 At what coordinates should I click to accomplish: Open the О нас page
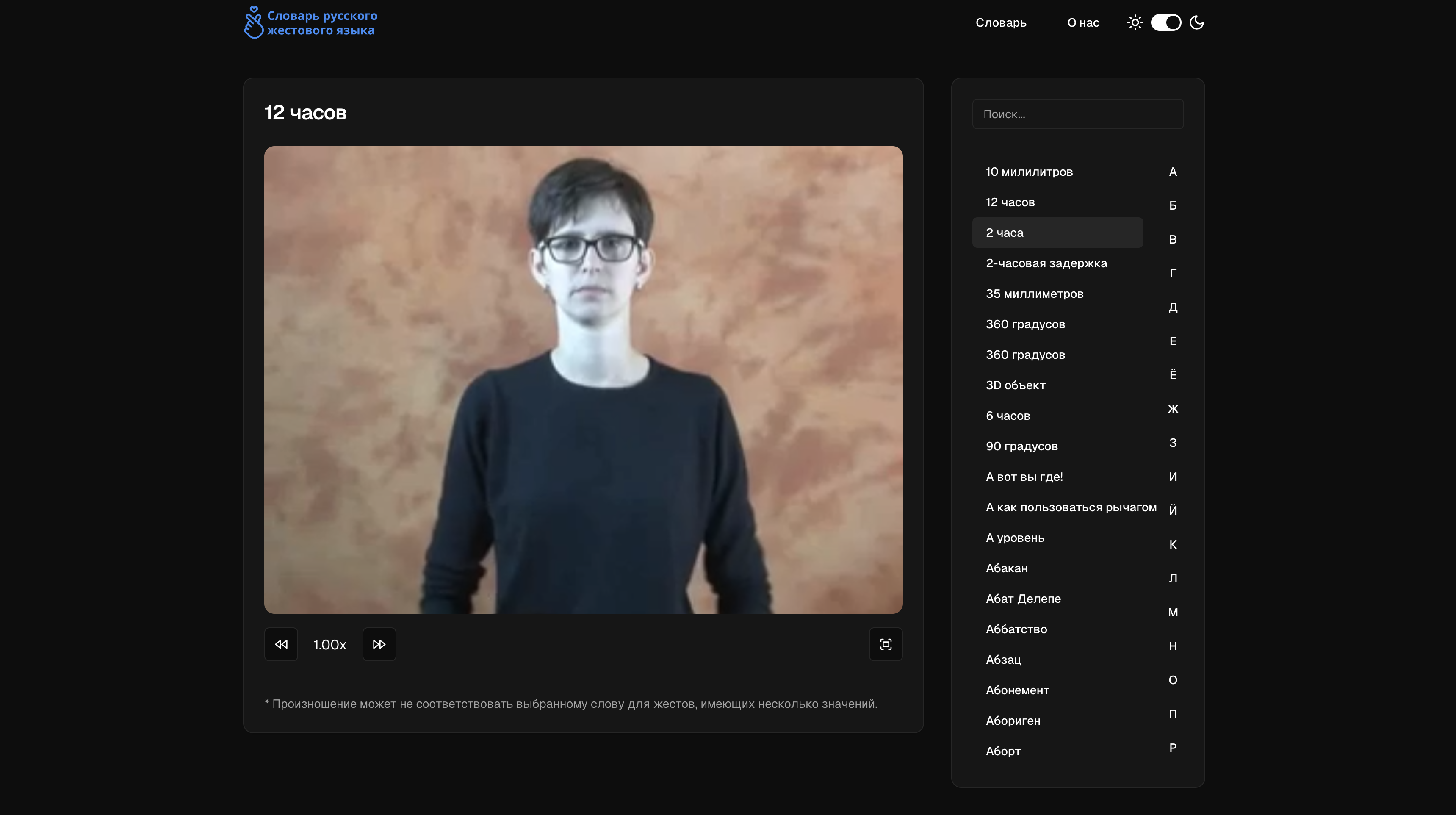pyautogui.click(x=1083, y=22)
